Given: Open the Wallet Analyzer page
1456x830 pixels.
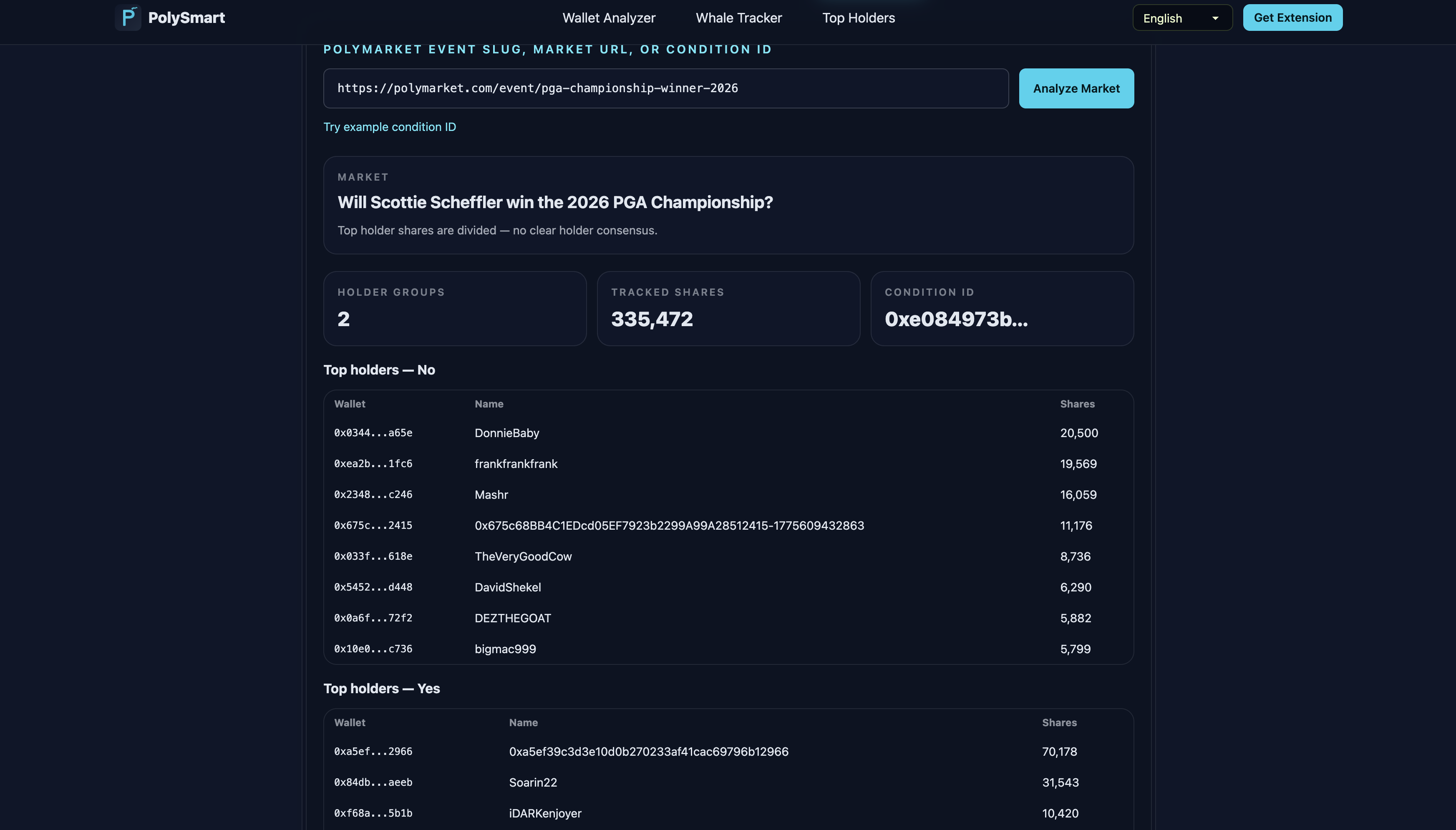Looking at the screenshot, I should pos(609,18).
